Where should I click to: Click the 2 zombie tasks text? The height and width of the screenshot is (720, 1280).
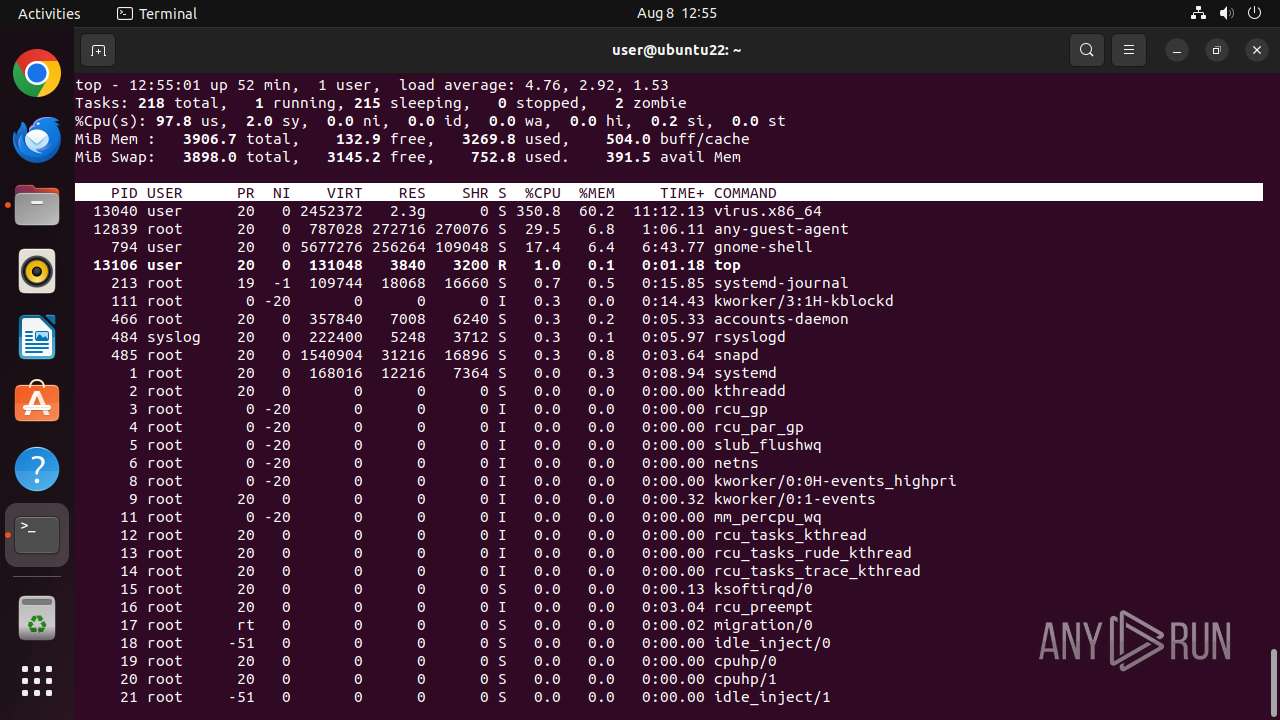pos(650,103)
